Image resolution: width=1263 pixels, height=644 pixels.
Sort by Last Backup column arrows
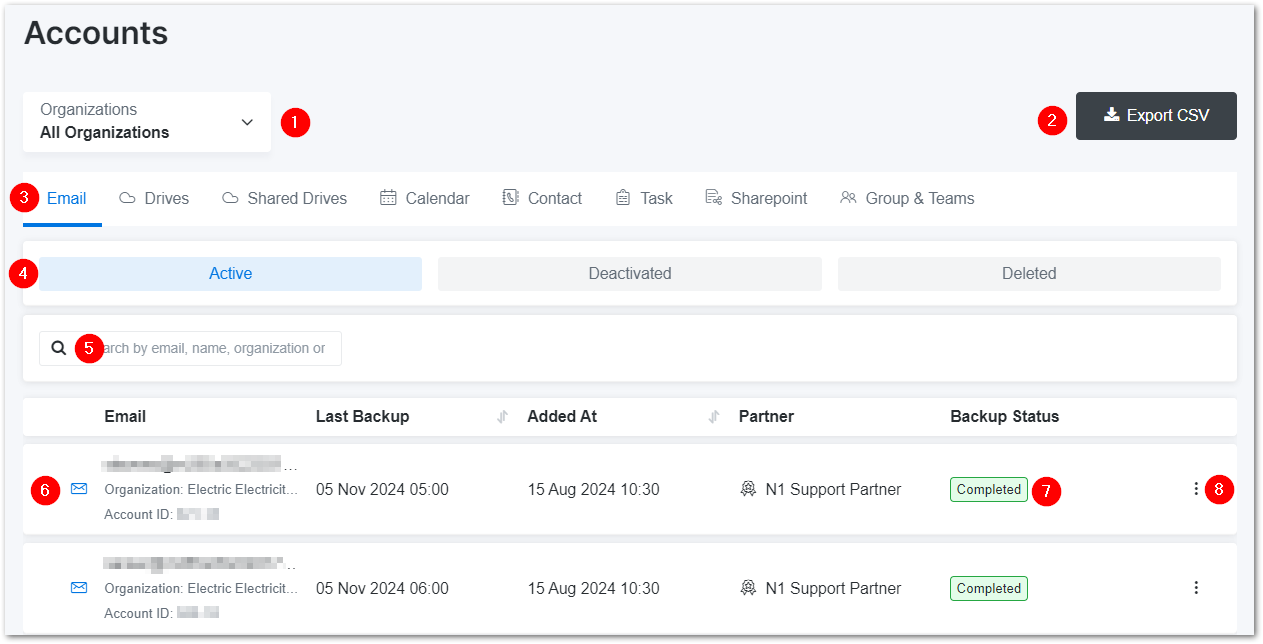pos(502,417)
